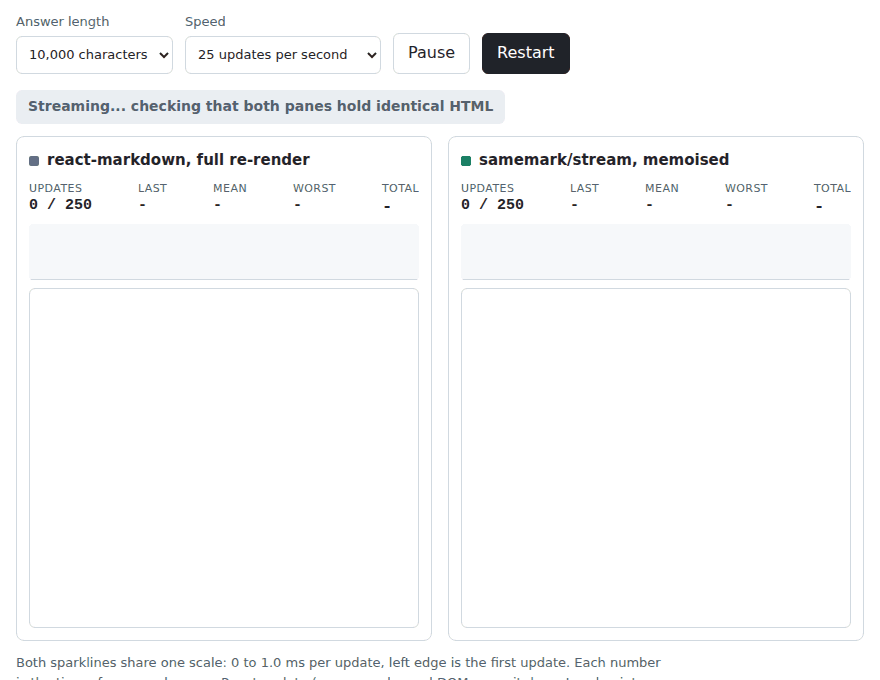
Task: Click the 'react-markdown, full re-render' heading
Action: [178, 160]
